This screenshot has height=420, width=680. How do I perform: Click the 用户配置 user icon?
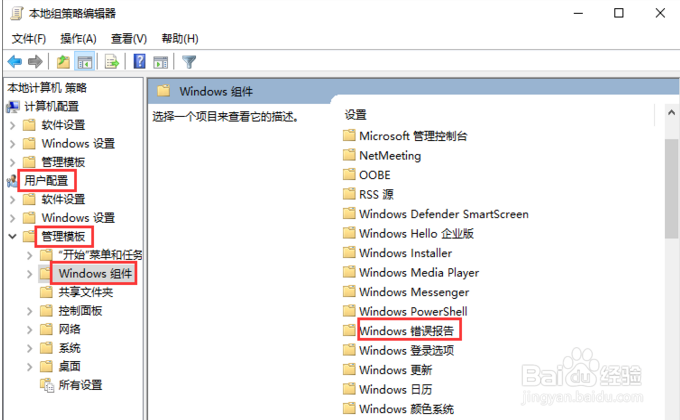coord(12,180)
